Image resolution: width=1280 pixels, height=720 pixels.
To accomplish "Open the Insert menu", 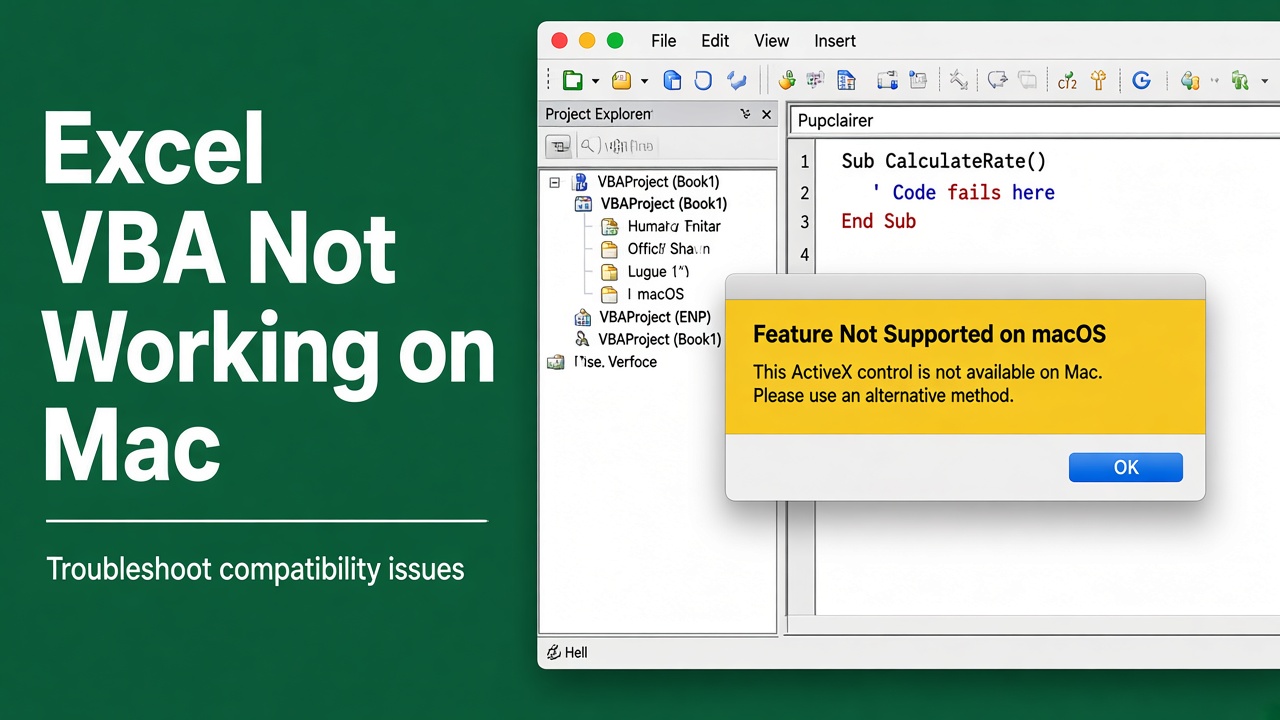I will click(x=835, y=41).
